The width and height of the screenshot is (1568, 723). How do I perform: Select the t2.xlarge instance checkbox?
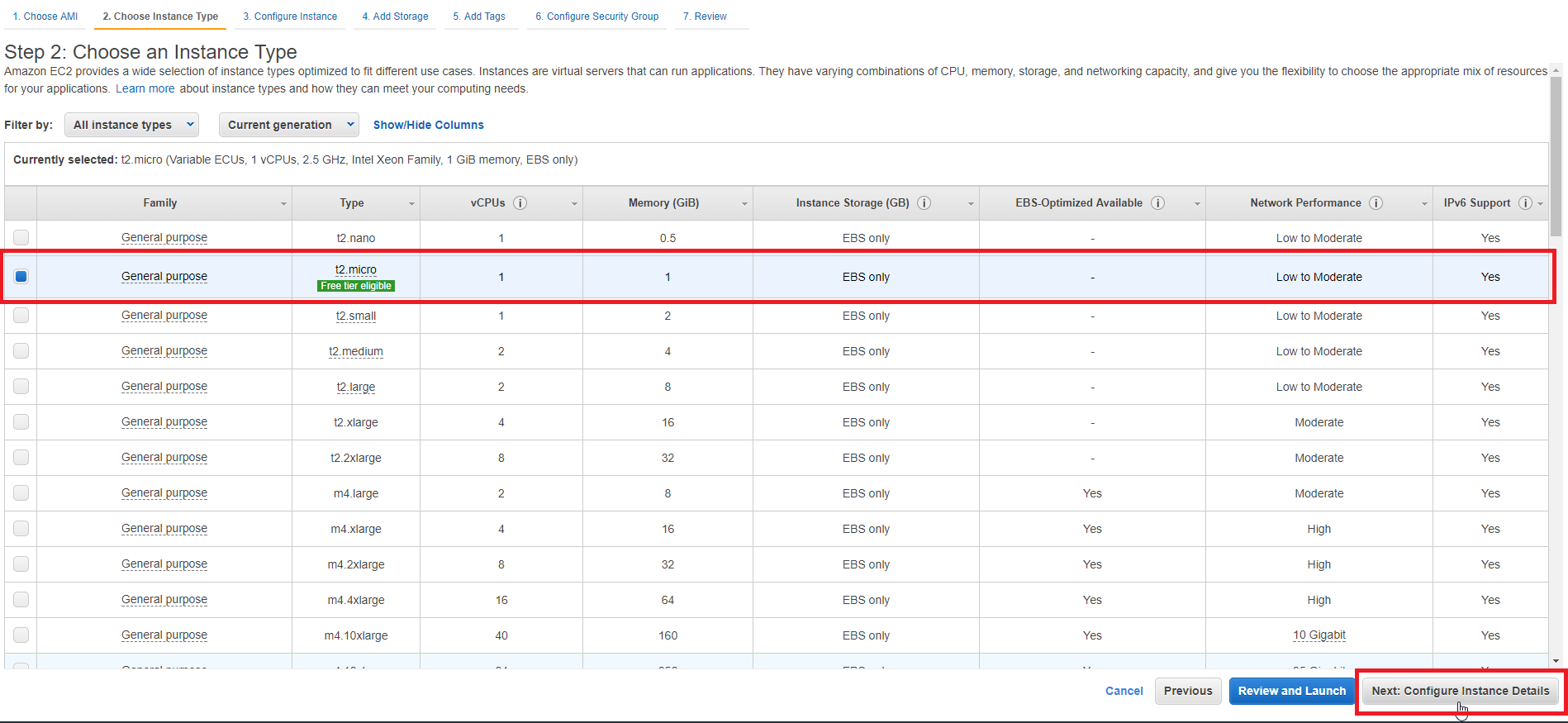point(21,421)
